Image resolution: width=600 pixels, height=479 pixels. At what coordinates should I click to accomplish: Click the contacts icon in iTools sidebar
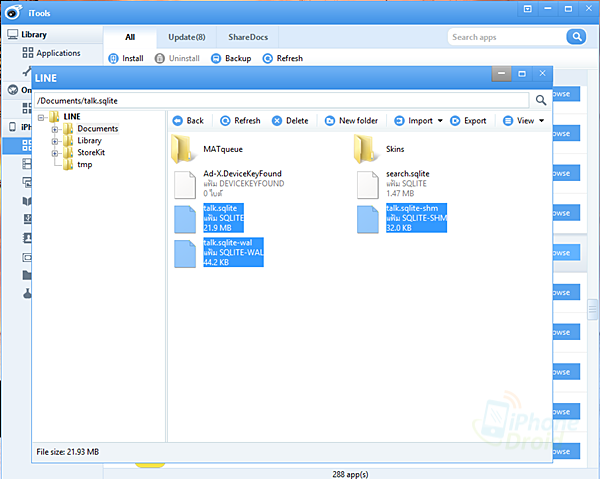pyautogui.click(x=27, y=238)
